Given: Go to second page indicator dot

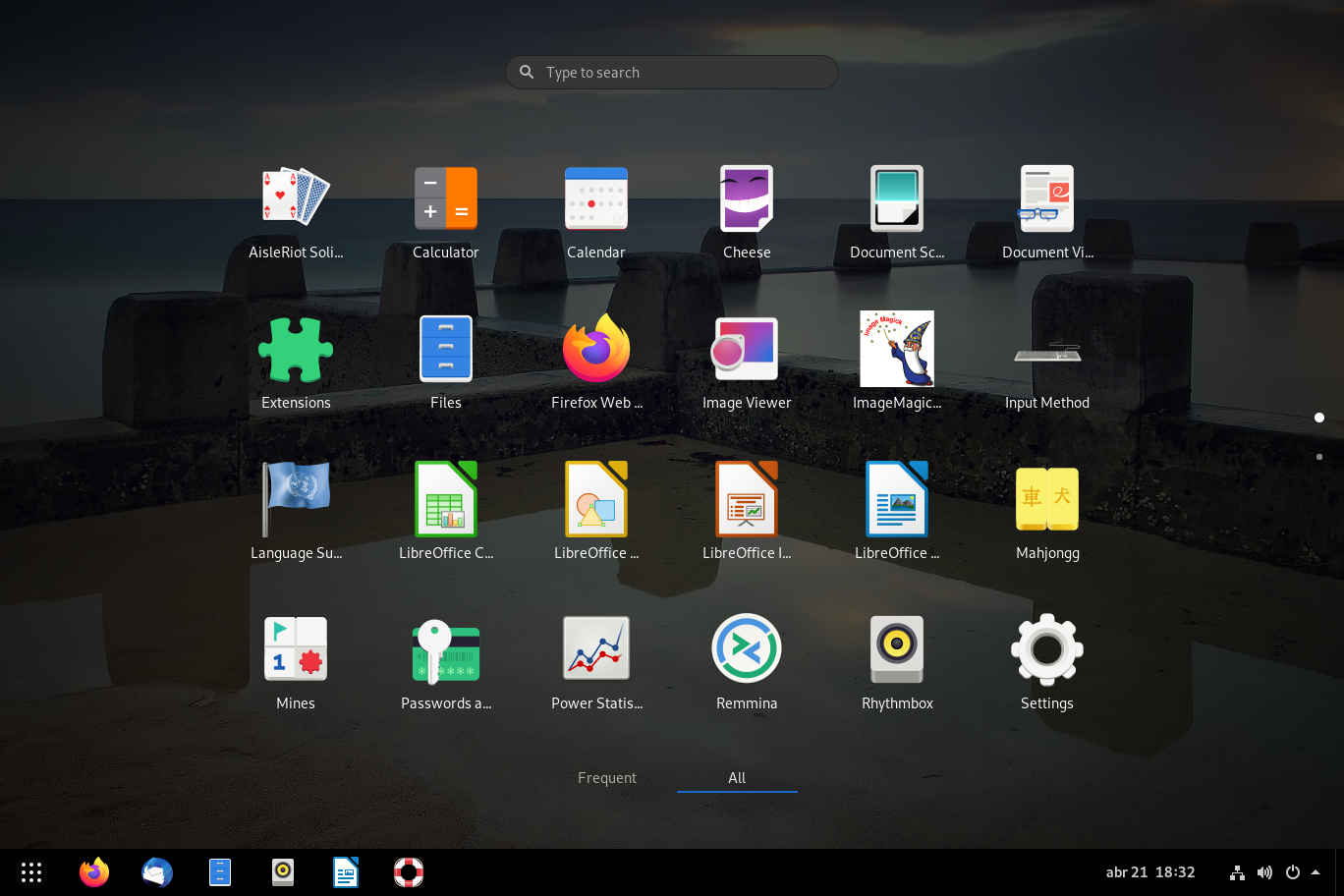Looking at the screenshot, I should pyautogui.click(x=1319, y=457).
